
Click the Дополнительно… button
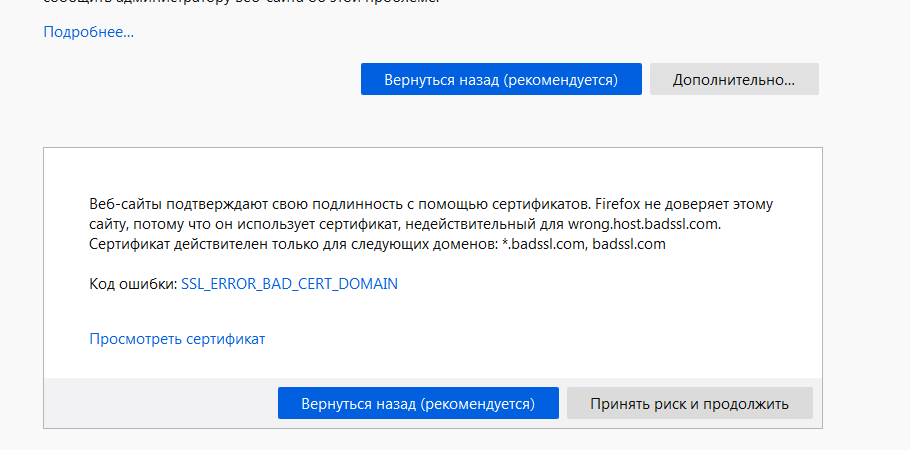pyautogui.click(x=734, y=79)
